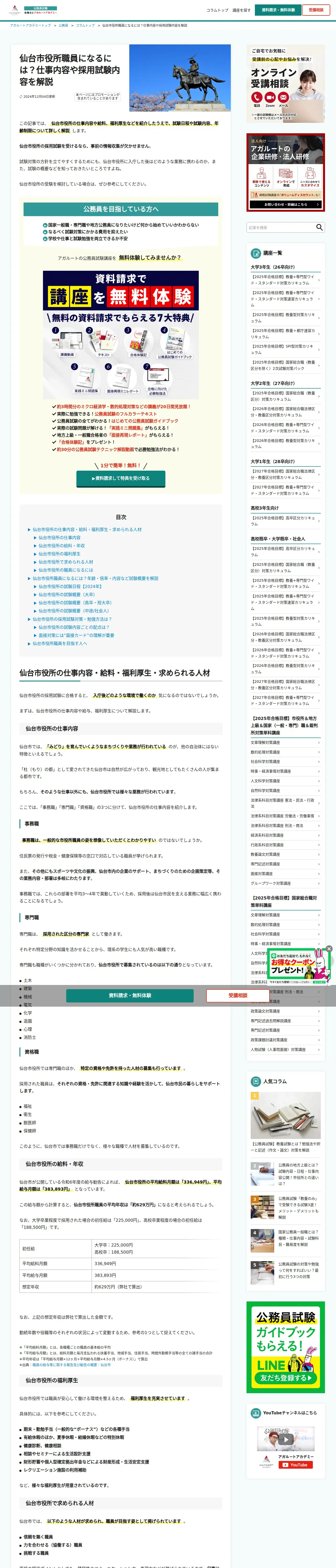This screenshot has width=336, height=1568.
Task: Click 資料請求して特典を受け取る green button
Action: pyautogui.click(x=121, y=479)
